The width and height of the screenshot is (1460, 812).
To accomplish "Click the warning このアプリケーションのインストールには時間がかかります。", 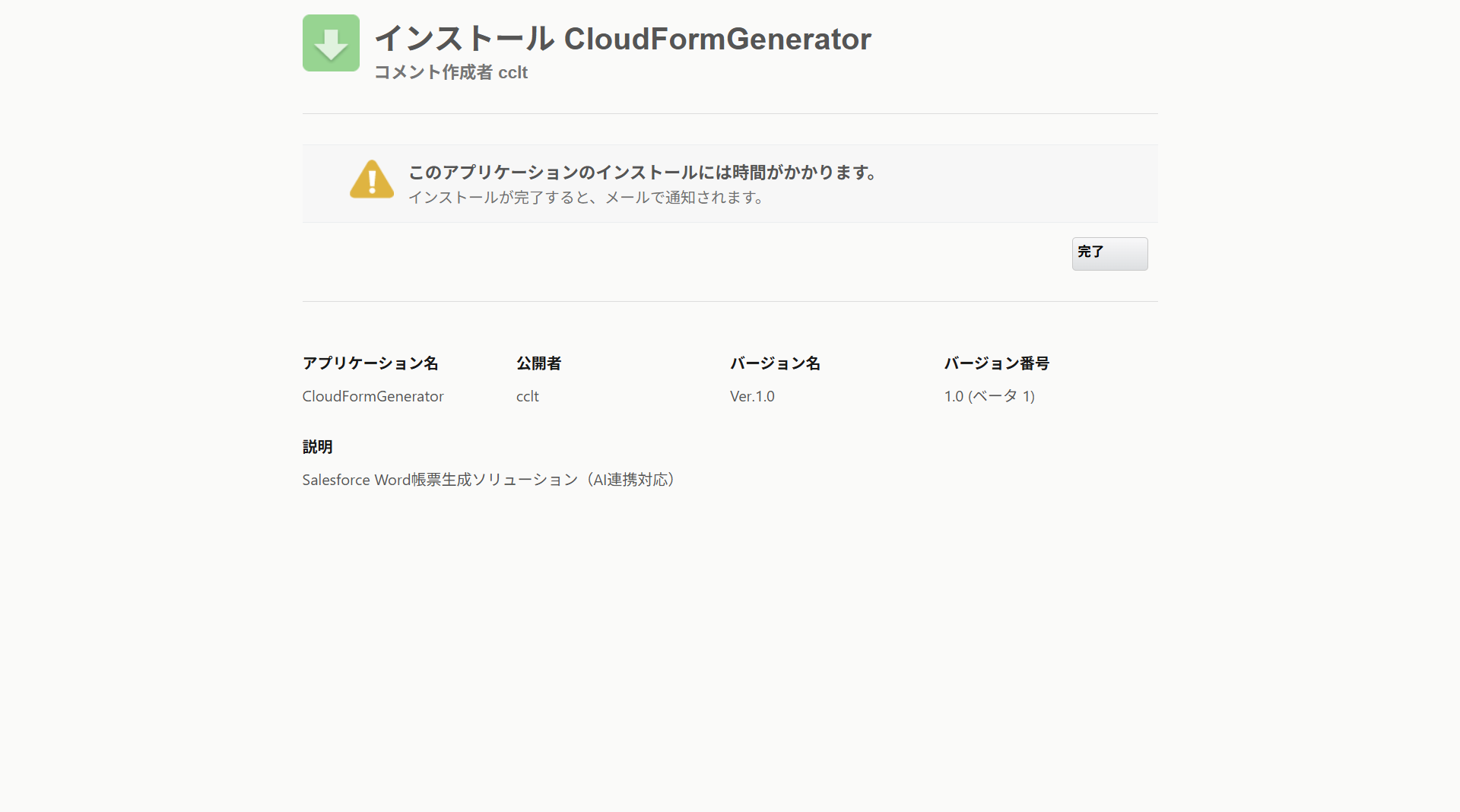I will (646, 173).
